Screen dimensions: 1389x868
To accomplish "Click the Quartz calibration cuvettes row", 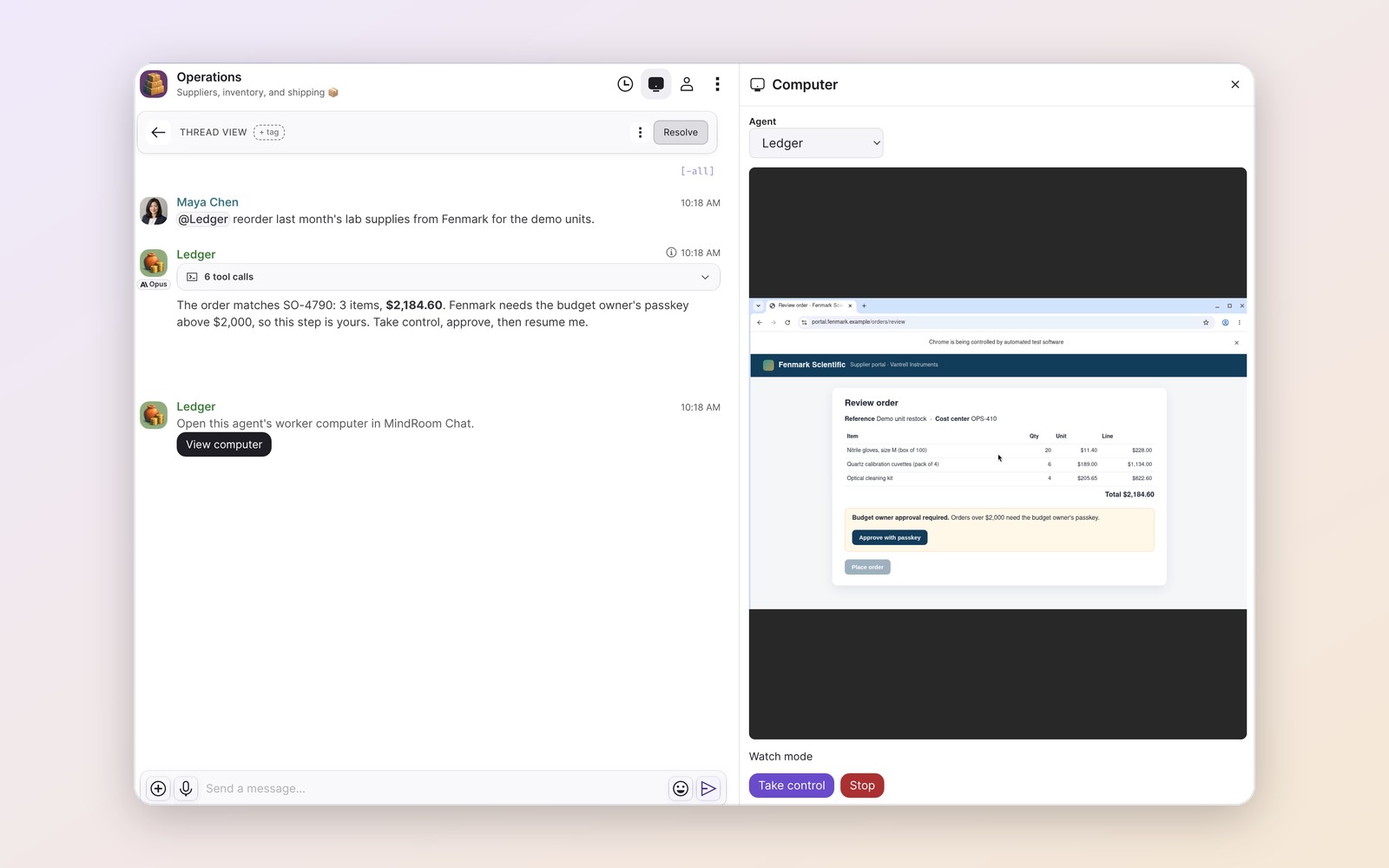I will 999,464.
